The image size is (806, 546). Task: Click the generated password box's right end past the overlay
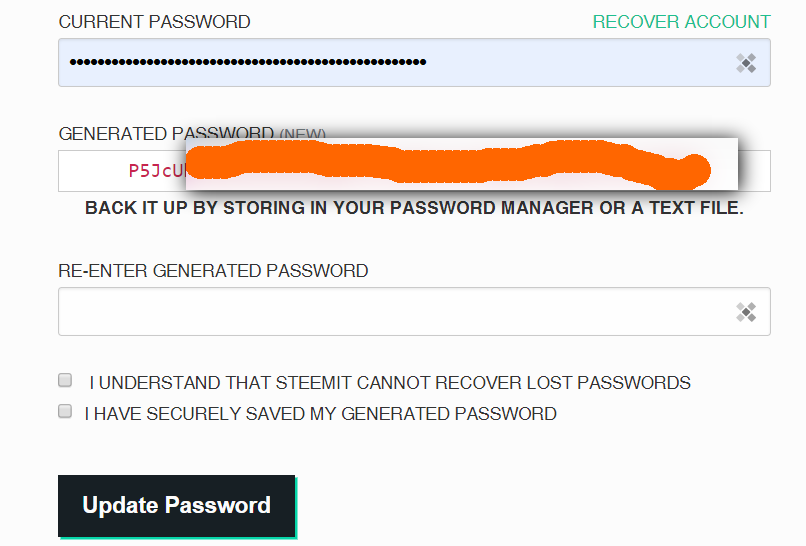[x=754, y=171]
